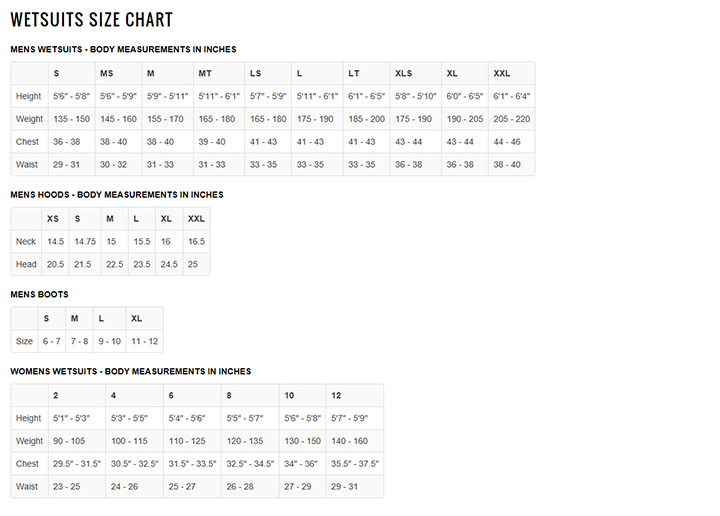Viewport: 720px width, 516px height.
Task: Click the womens height cell 5'7" - 5'9"
Action: 349,418
